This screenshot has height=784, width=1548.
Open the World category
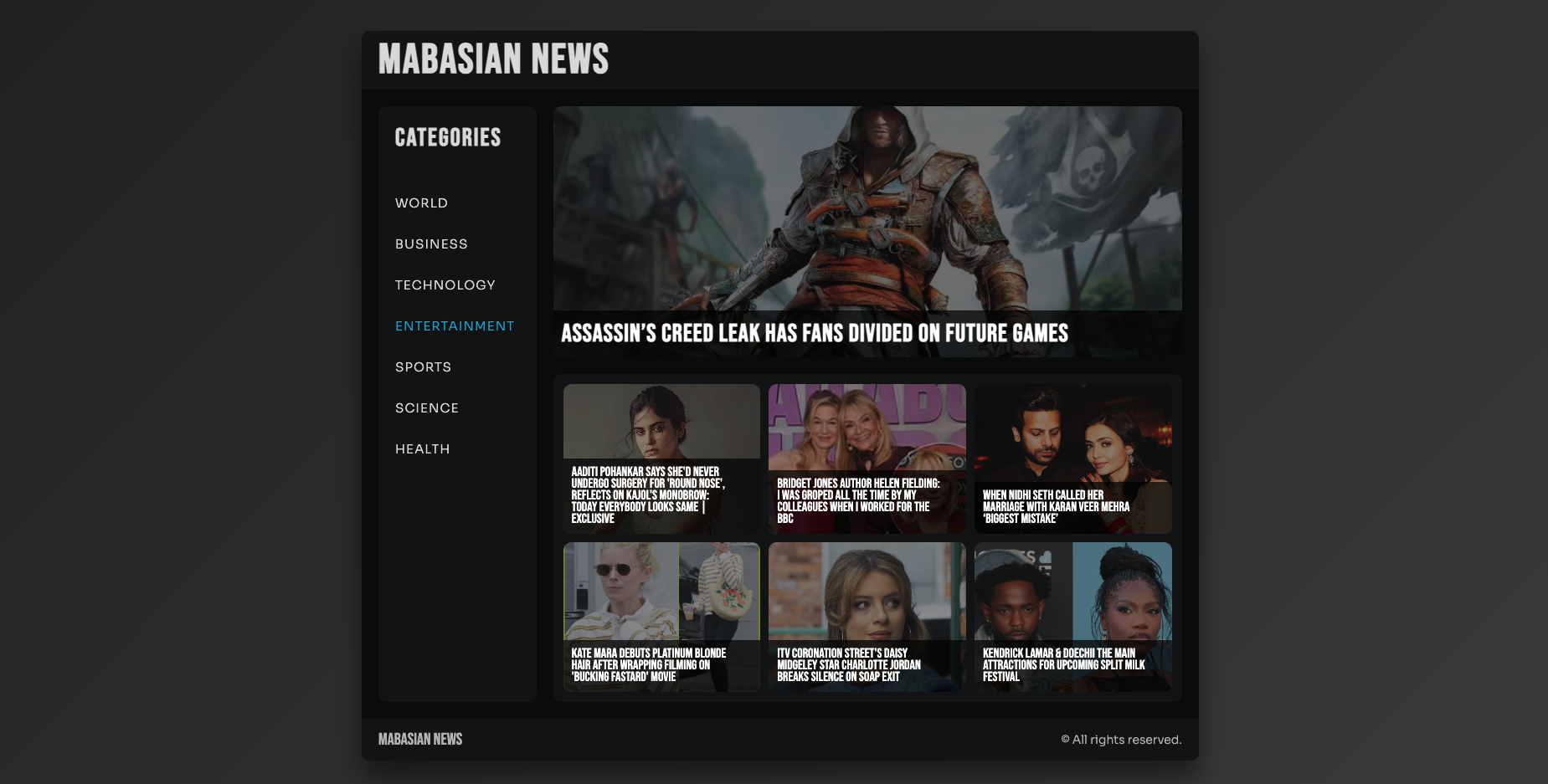[421, 203]
